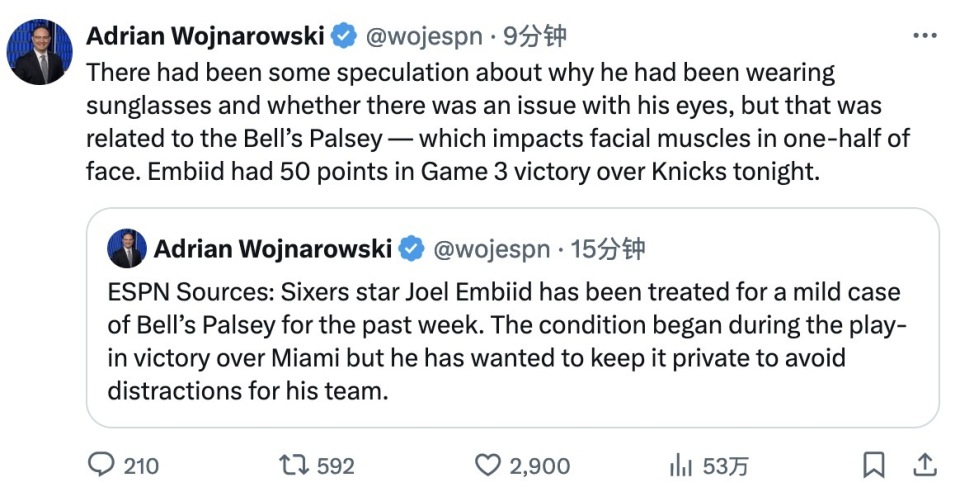Click the quoted tweet's verified badge
960x487 pixels.
411,249
